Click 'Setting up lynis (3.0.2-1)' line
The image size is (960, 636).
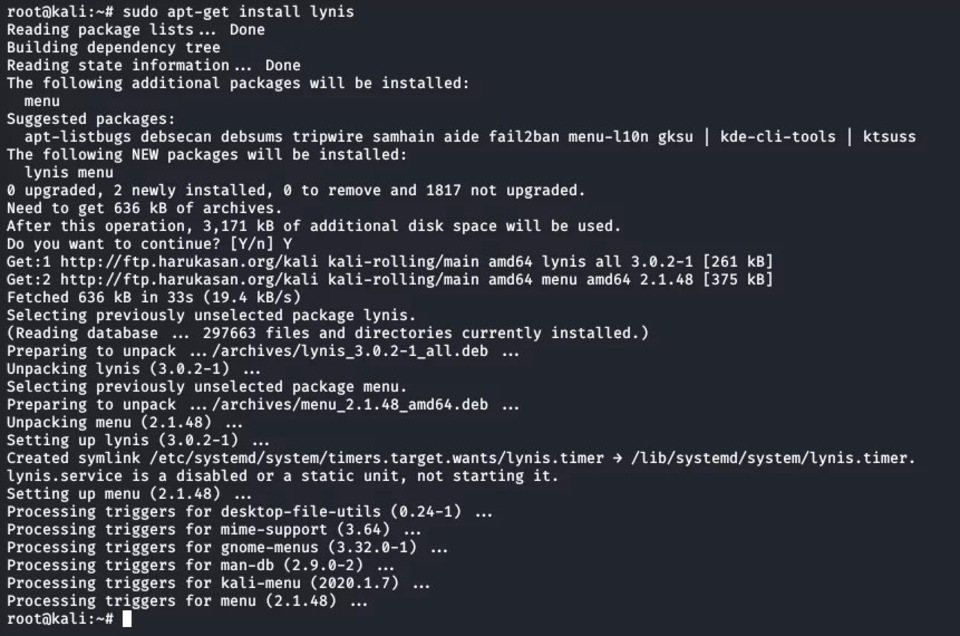[x=138, y=441]
